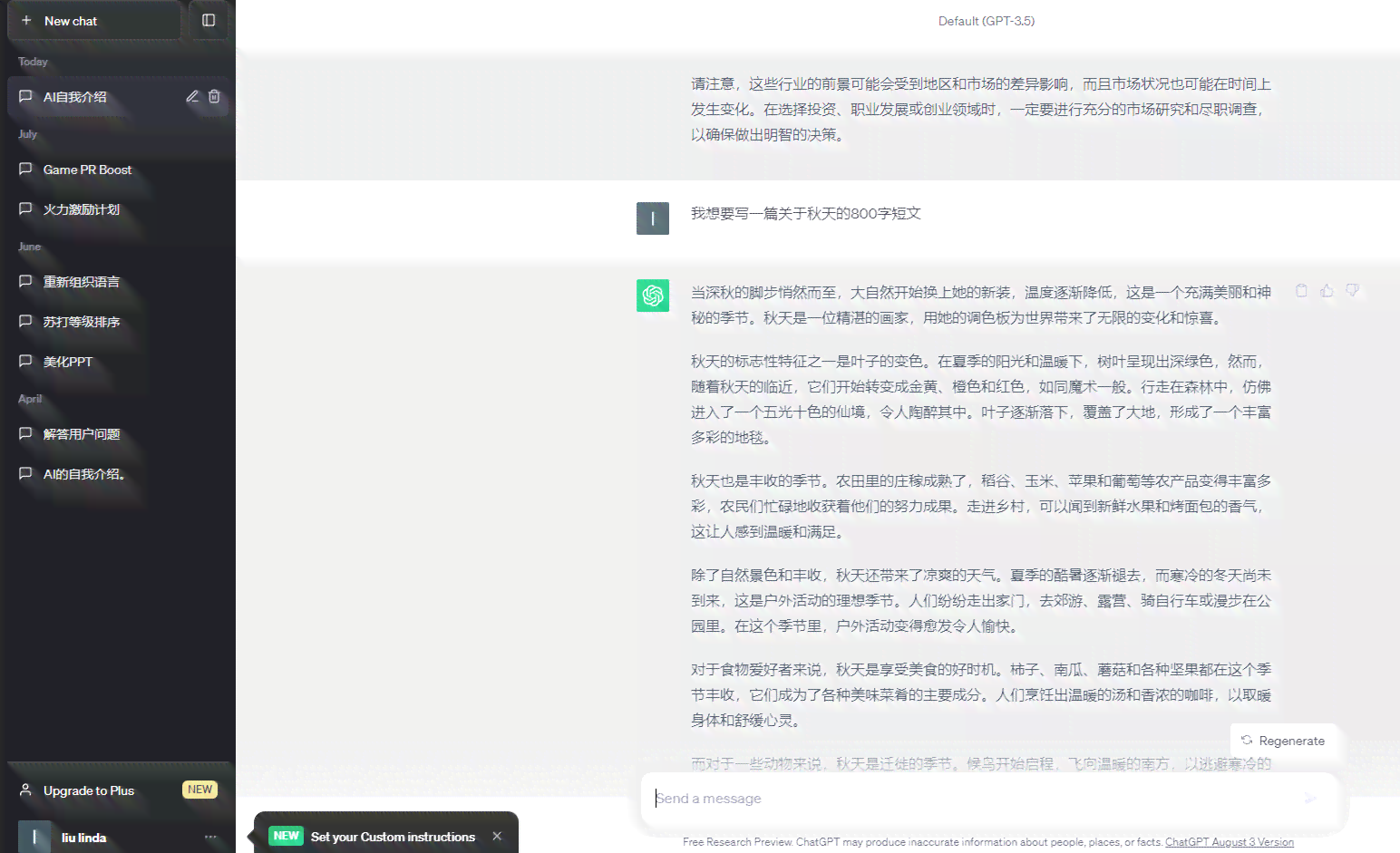Start a New chat
The height and width of the screenshot is (853, 1400).
click(94, 21)
